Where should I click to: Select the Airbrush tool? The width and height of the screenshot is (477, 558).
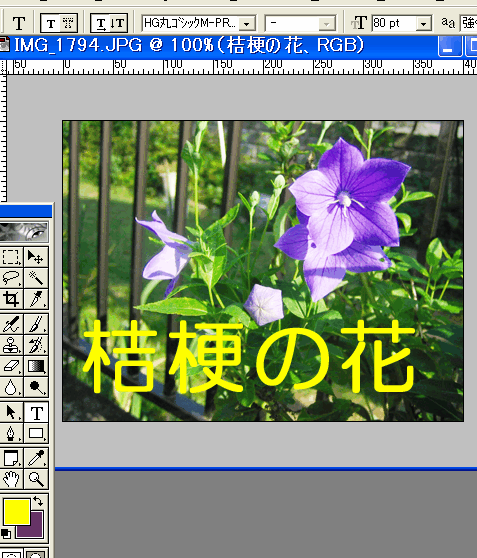click(11, 324)
